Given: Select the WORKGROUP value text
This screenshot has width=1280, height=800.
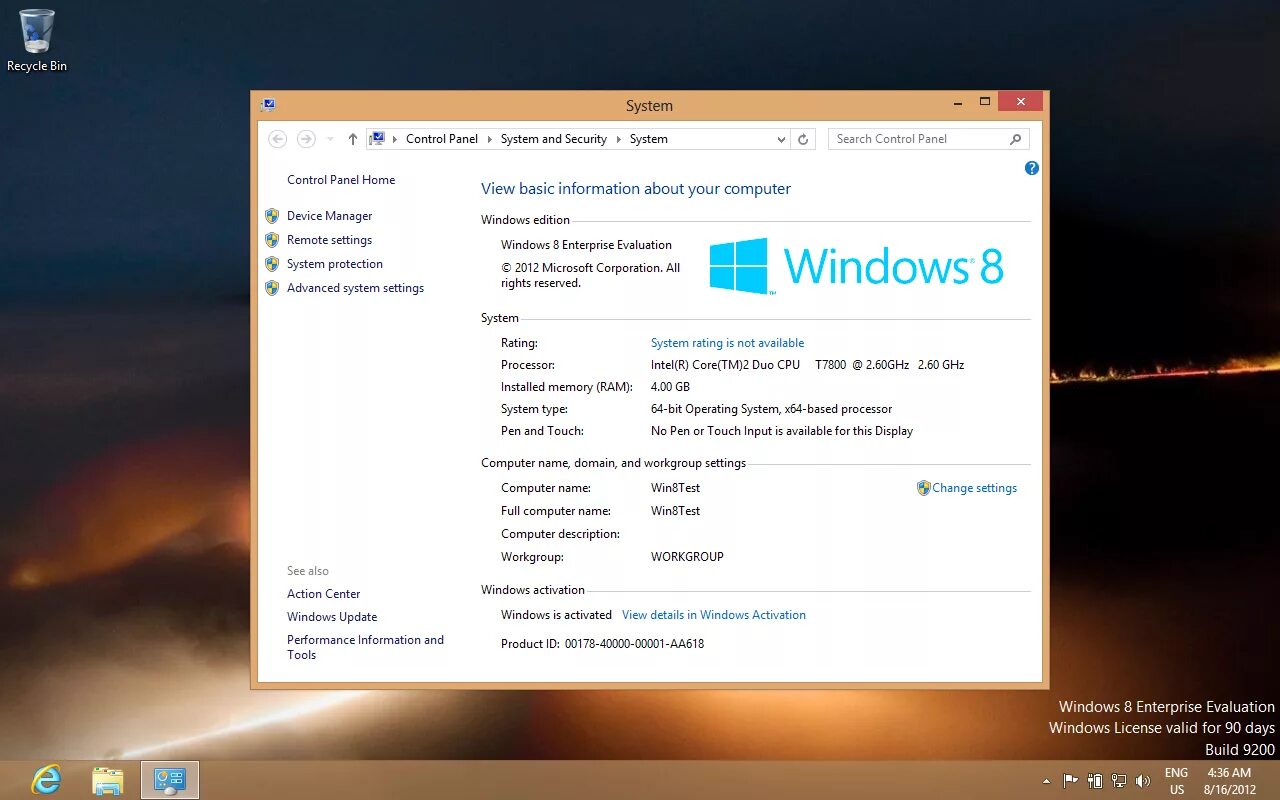Looking at the screenshot, I should (x=687, y=557).
